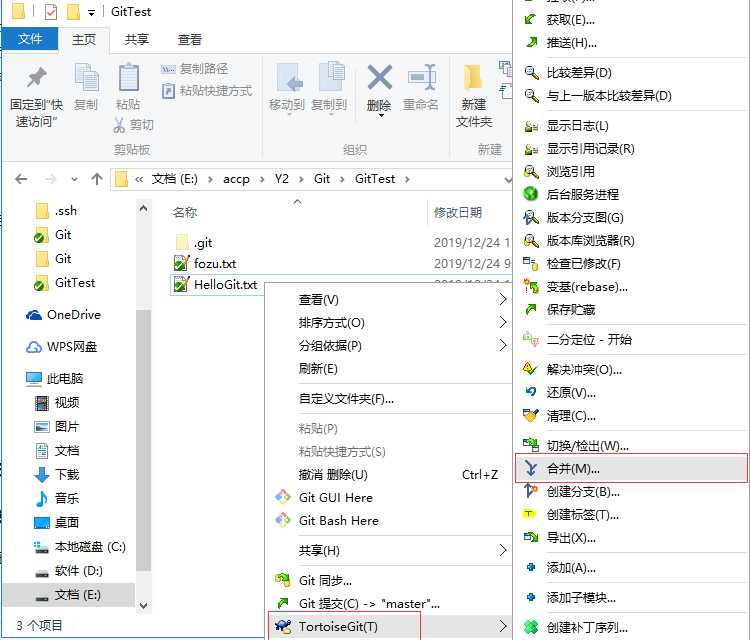Viewport: 750px width, 640px height.
Task: Select the .ssh folder in navigation pane
Action: point(56,210)
